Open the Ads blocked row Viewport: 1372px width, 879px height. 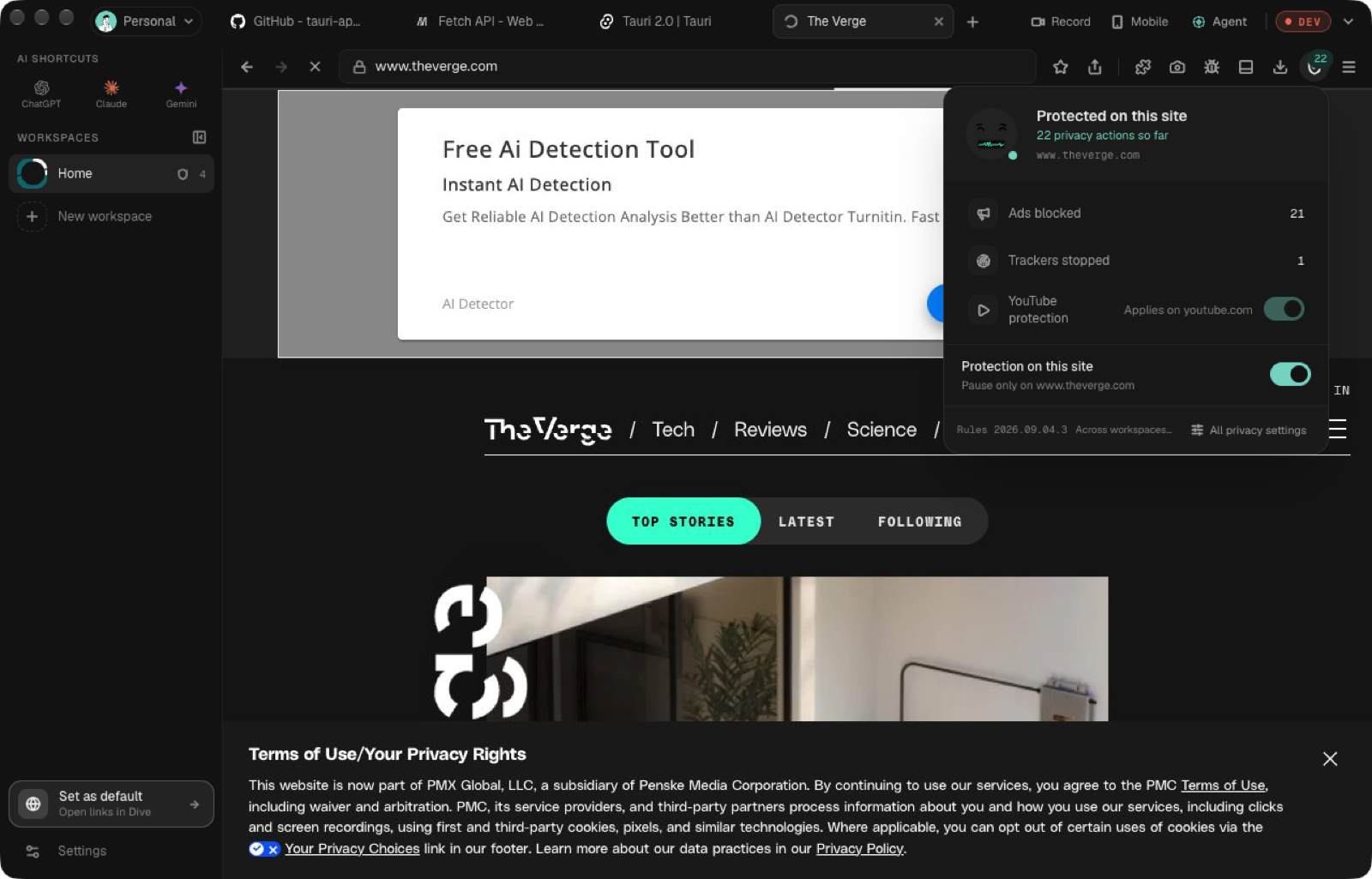[1135, 214]
